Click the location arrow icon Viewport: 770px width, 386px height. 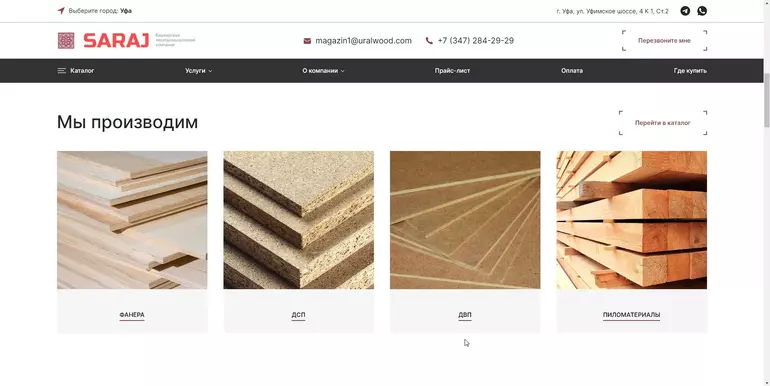click(x=61, y=11)
